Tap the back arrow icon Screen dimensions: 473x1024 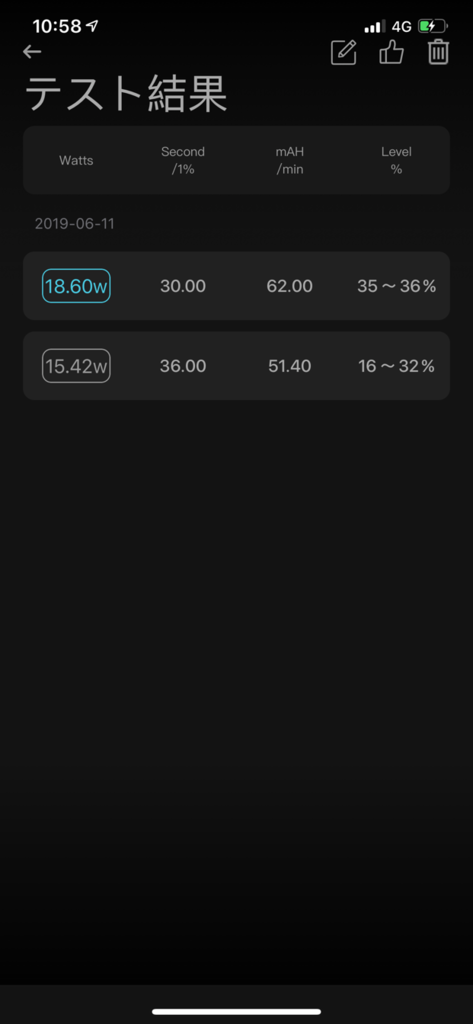pos(31,52)
